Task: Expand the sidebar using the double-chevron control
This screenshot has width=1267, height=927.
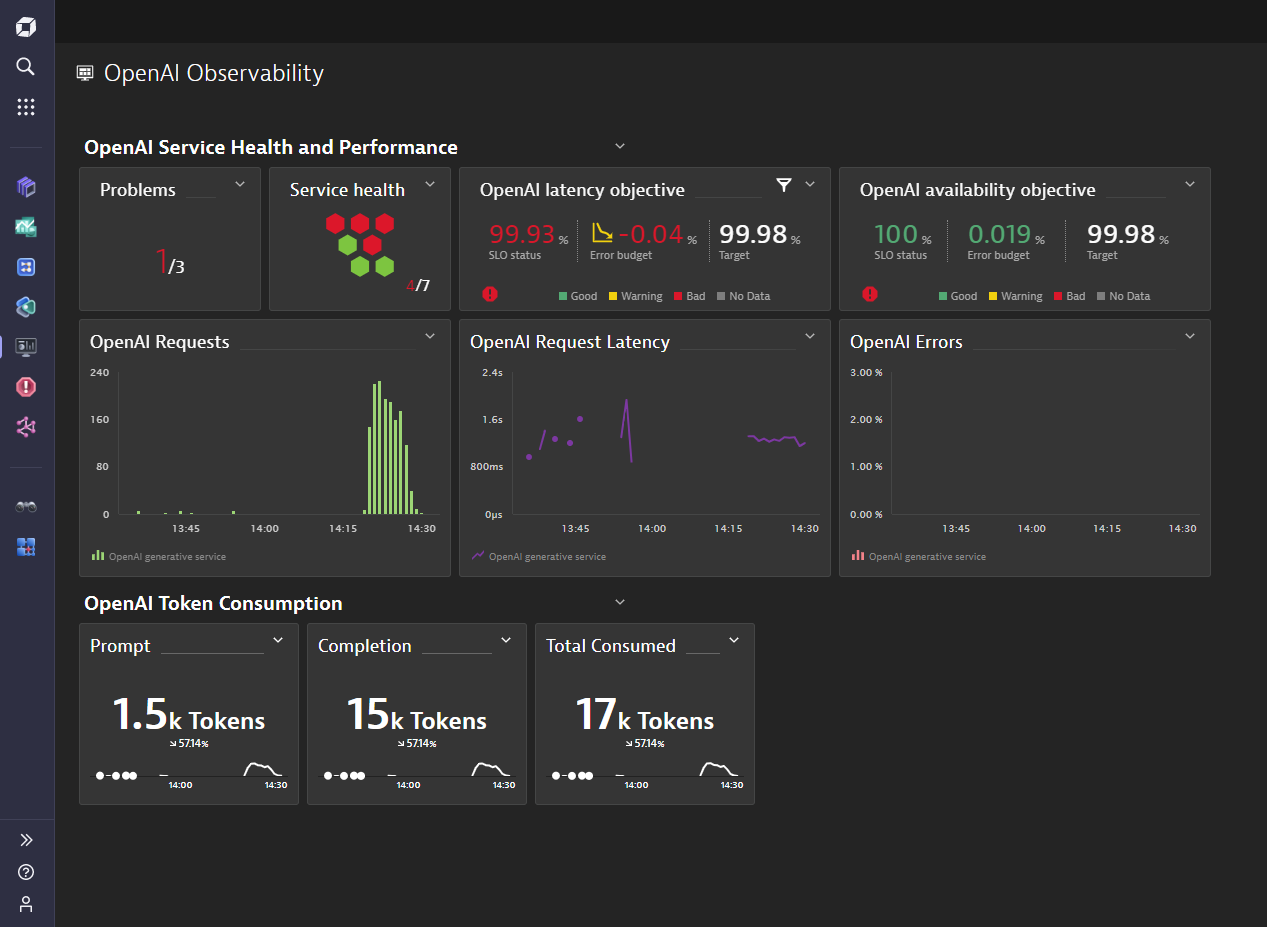Action: [25, 839]
